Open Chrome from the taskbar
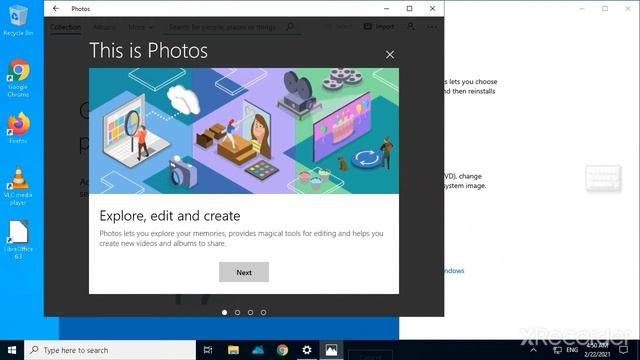This screenshot has width=640, height=360. click(x=282, y=350)
